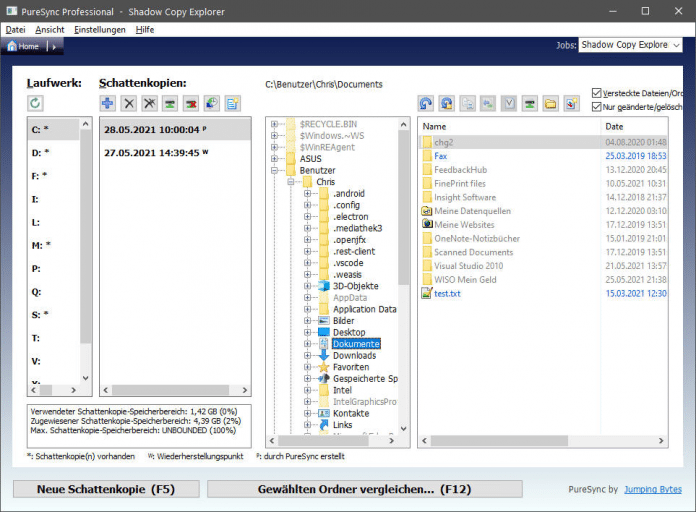This screenshot has height=512, width=696.
Task: Click the arrow next to Home
Action: (x=54, y=47)
